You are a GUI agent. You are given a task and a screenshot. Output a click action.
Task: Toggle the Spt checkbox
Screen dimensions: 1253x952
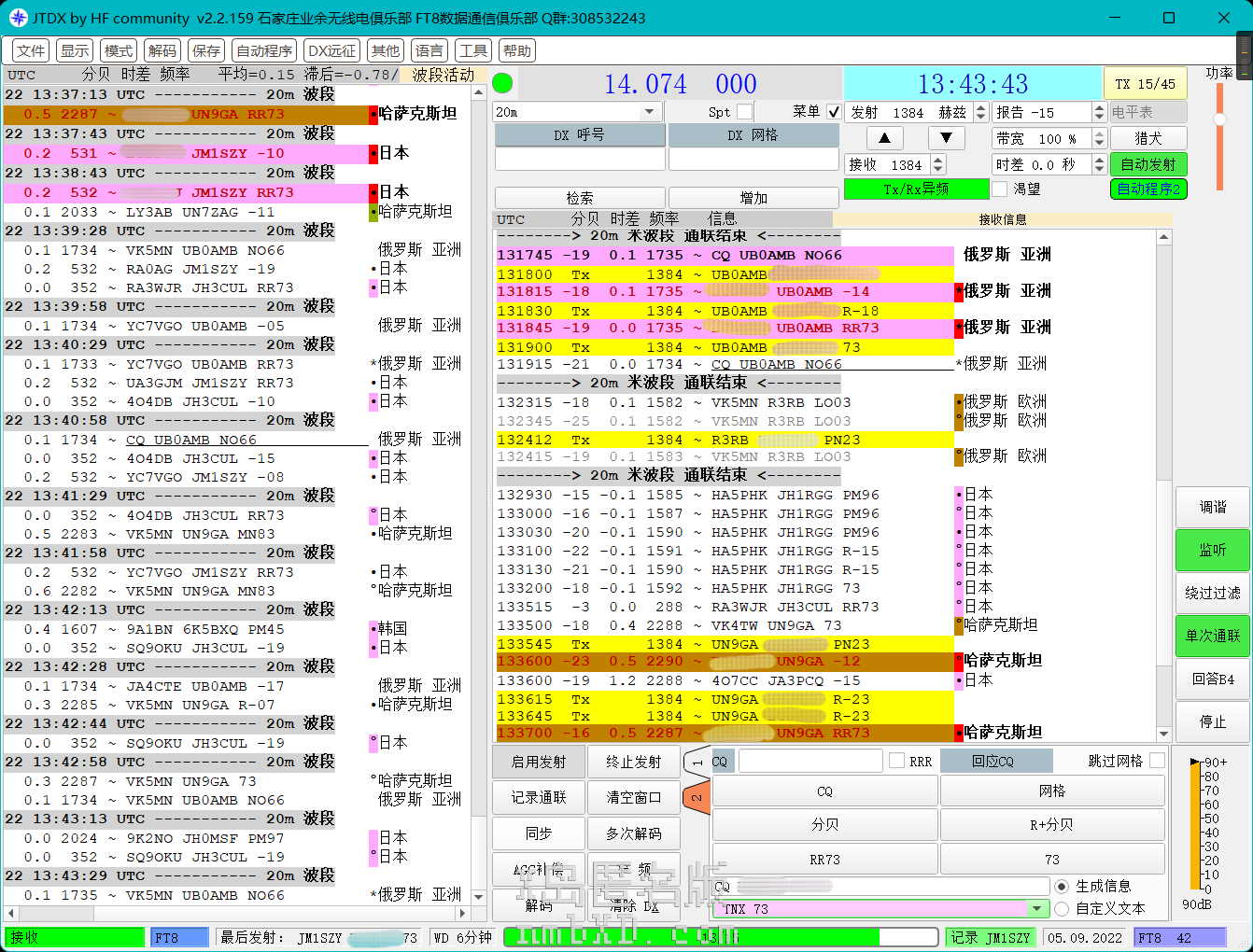[744, 112]
